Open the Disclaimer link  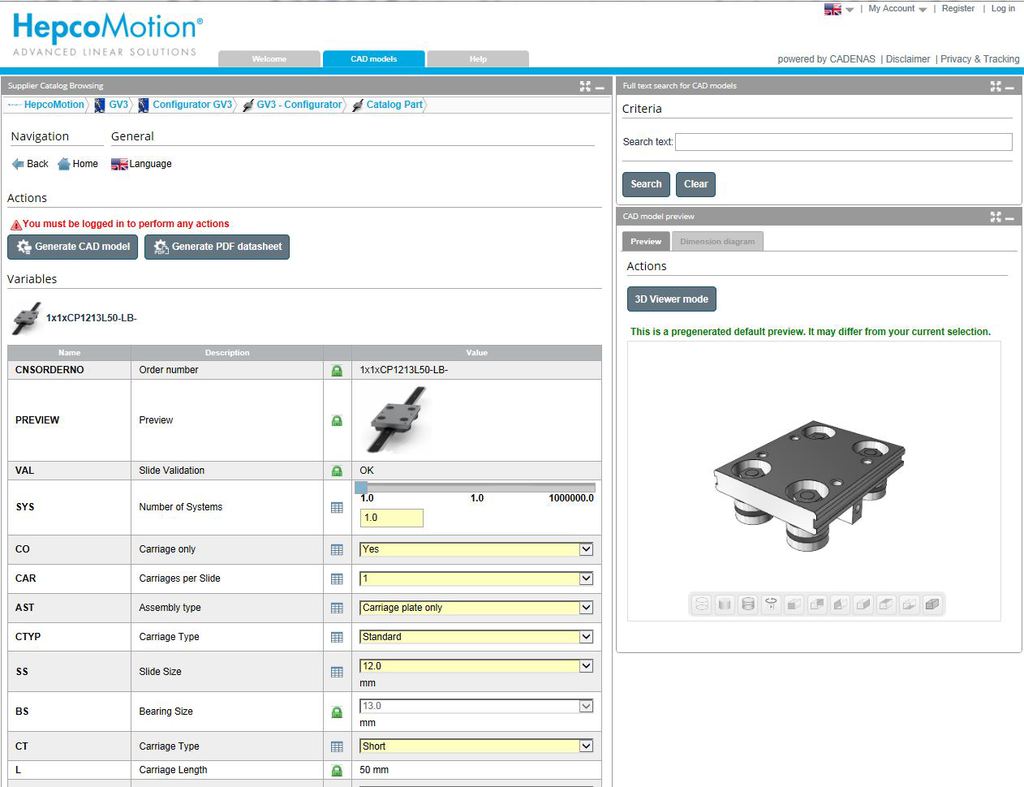tap(908, 59)
